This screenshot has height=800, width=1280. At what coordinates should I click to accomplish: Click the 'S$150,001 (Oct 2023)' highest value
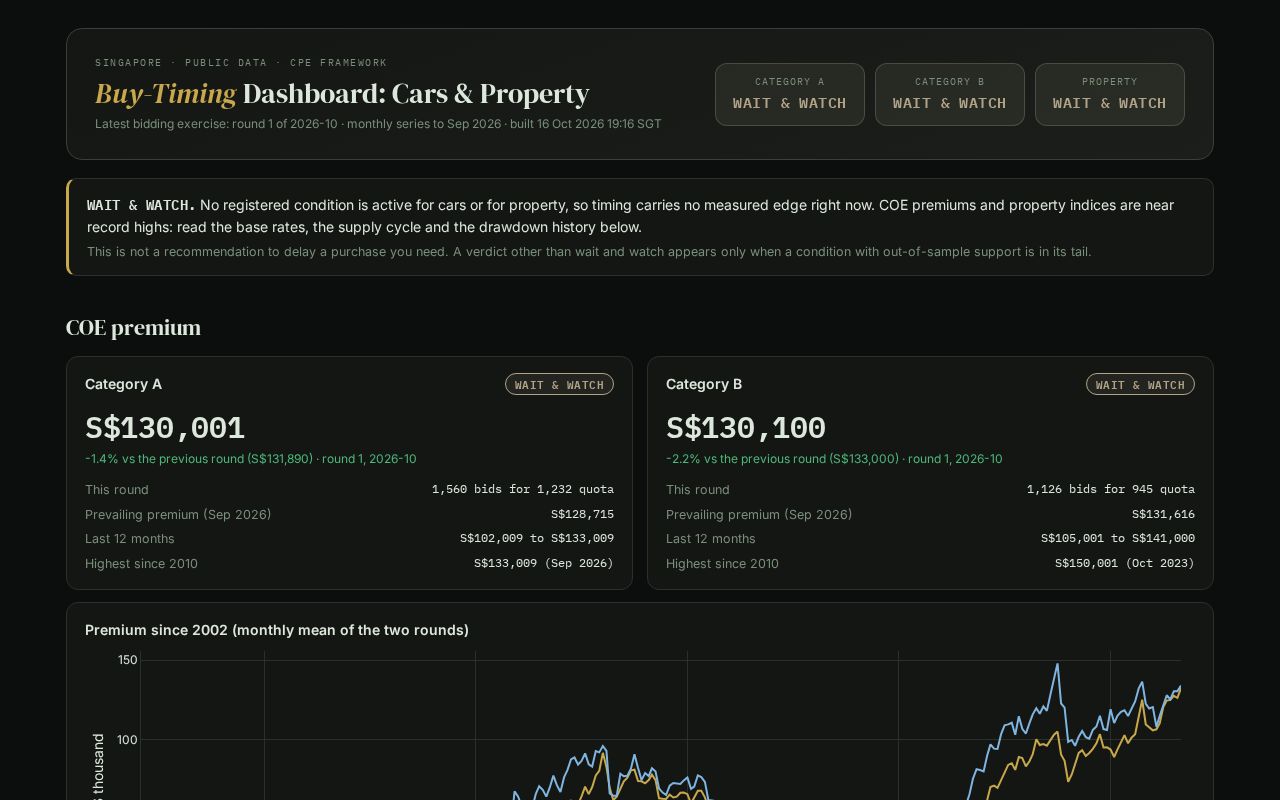[1125, 563]
